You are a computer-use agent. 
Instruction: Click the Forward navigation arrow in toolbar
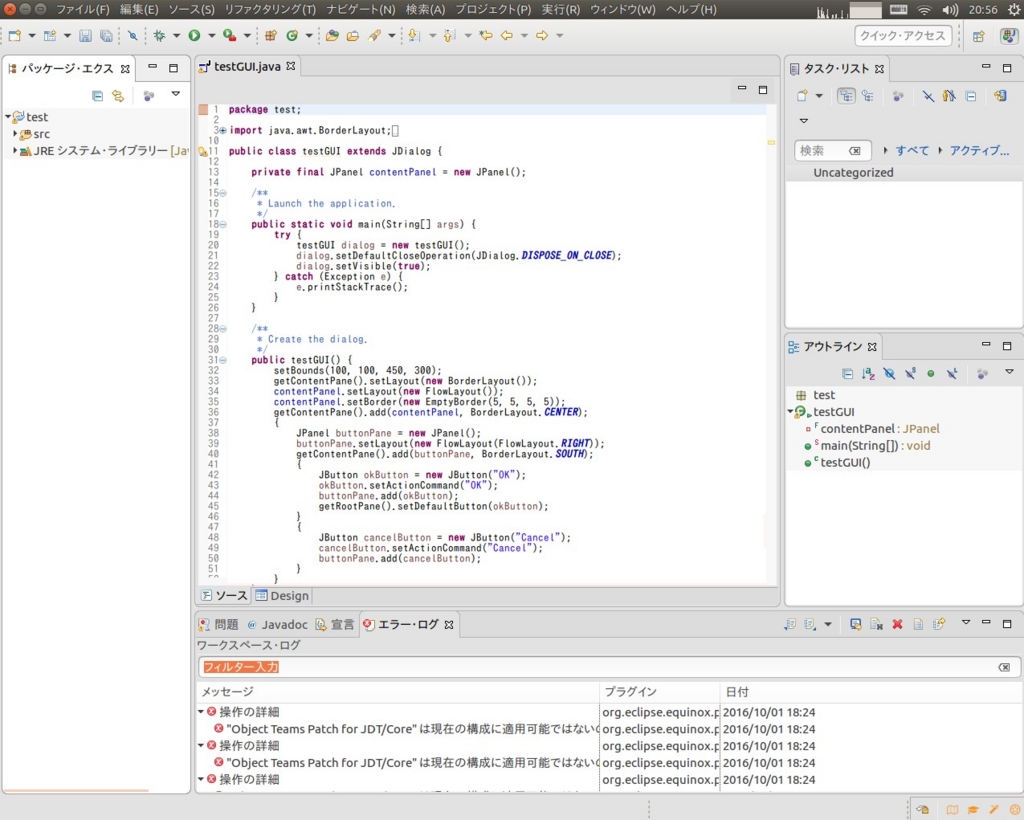(x=542, y=36)
